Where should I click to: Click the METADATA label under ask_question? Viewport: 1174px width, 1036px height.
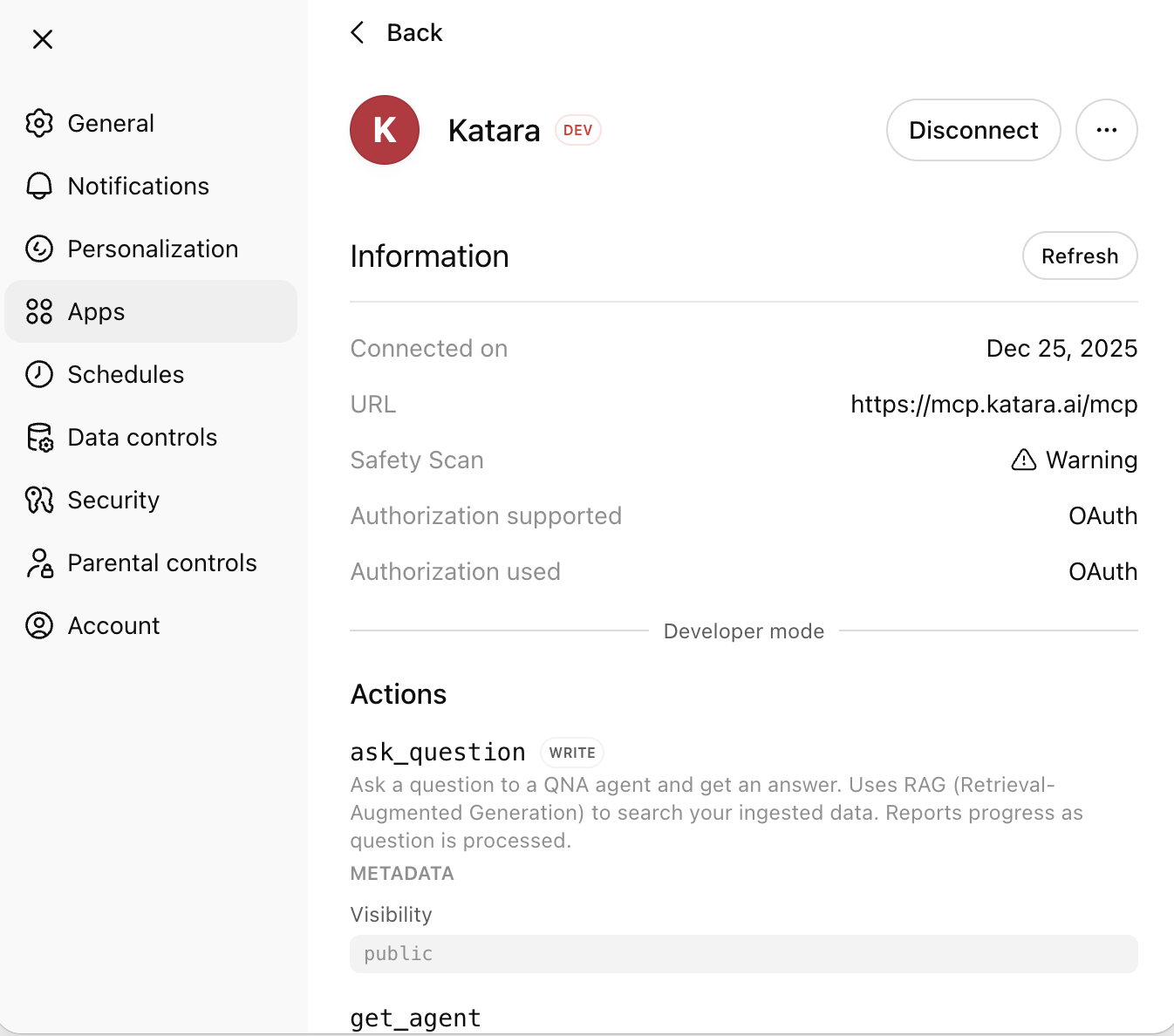402,873
